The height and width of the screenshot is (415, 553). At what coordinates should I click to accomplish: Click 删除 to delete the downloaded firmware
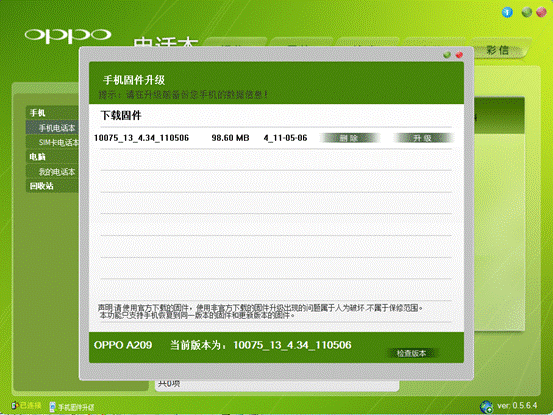(349, 138)
